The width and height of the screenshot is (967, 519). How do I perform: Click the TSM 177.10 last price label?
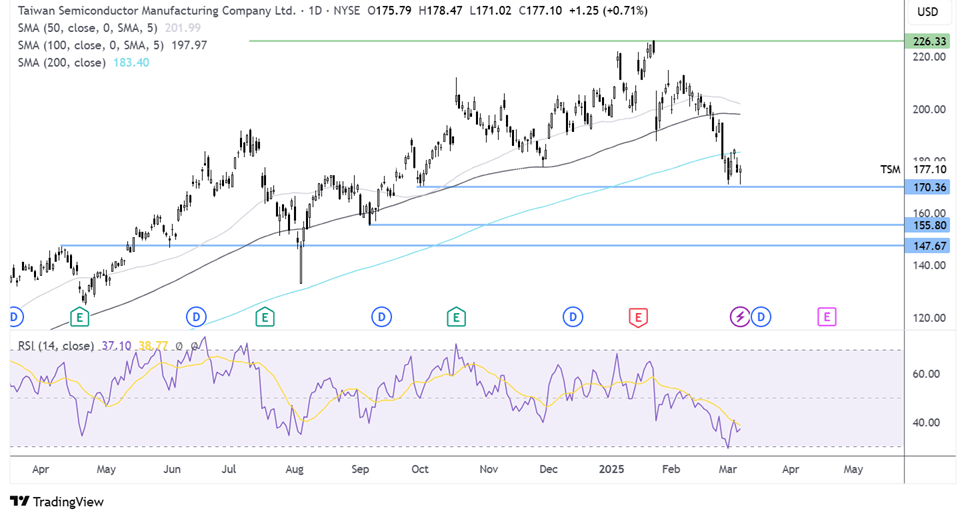pos(913,170)
